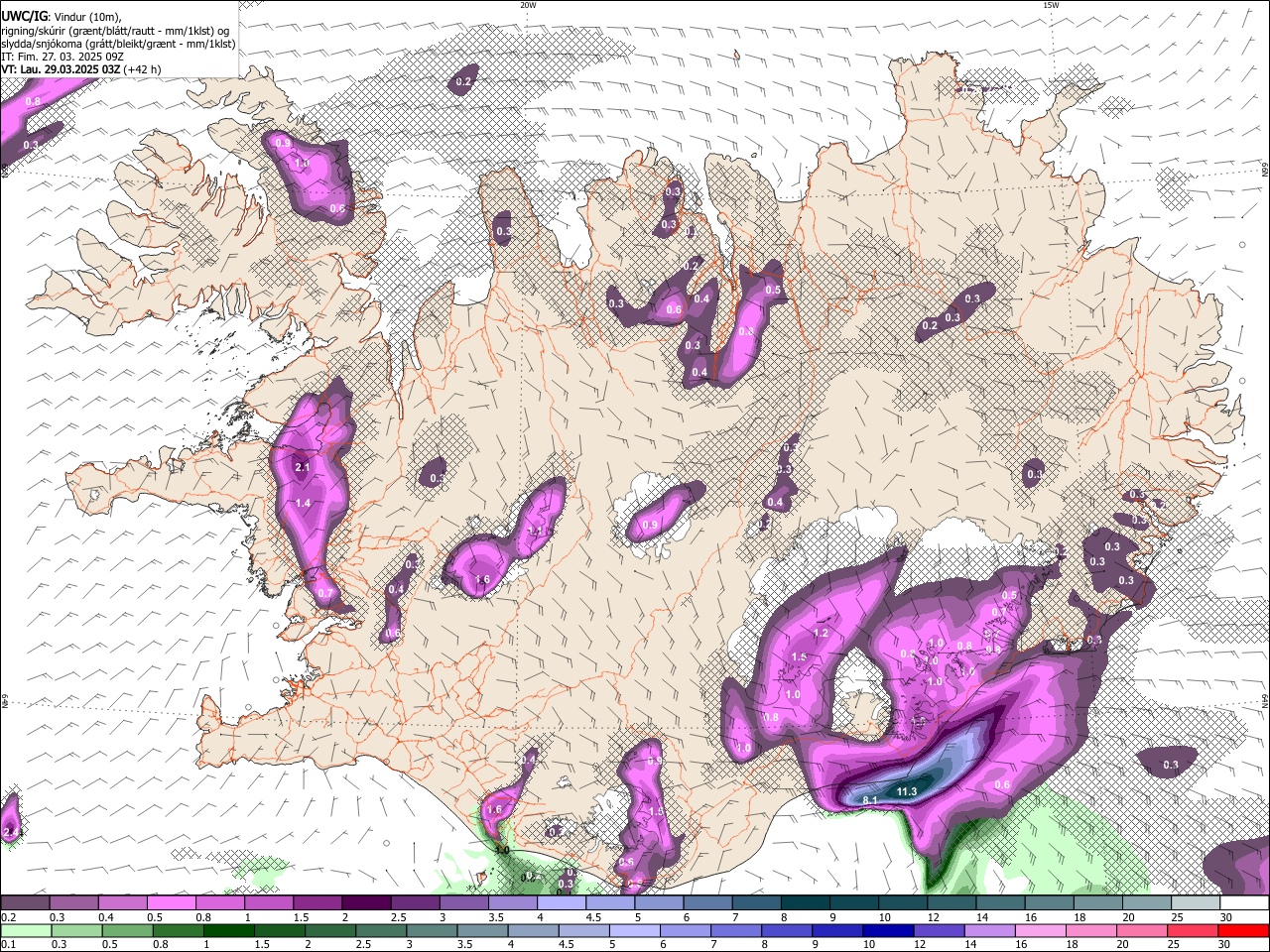The image size is (1270, 952).
Task: Click the 15W longitude label
Action: pyautogui.click(x=1051, y=5)
